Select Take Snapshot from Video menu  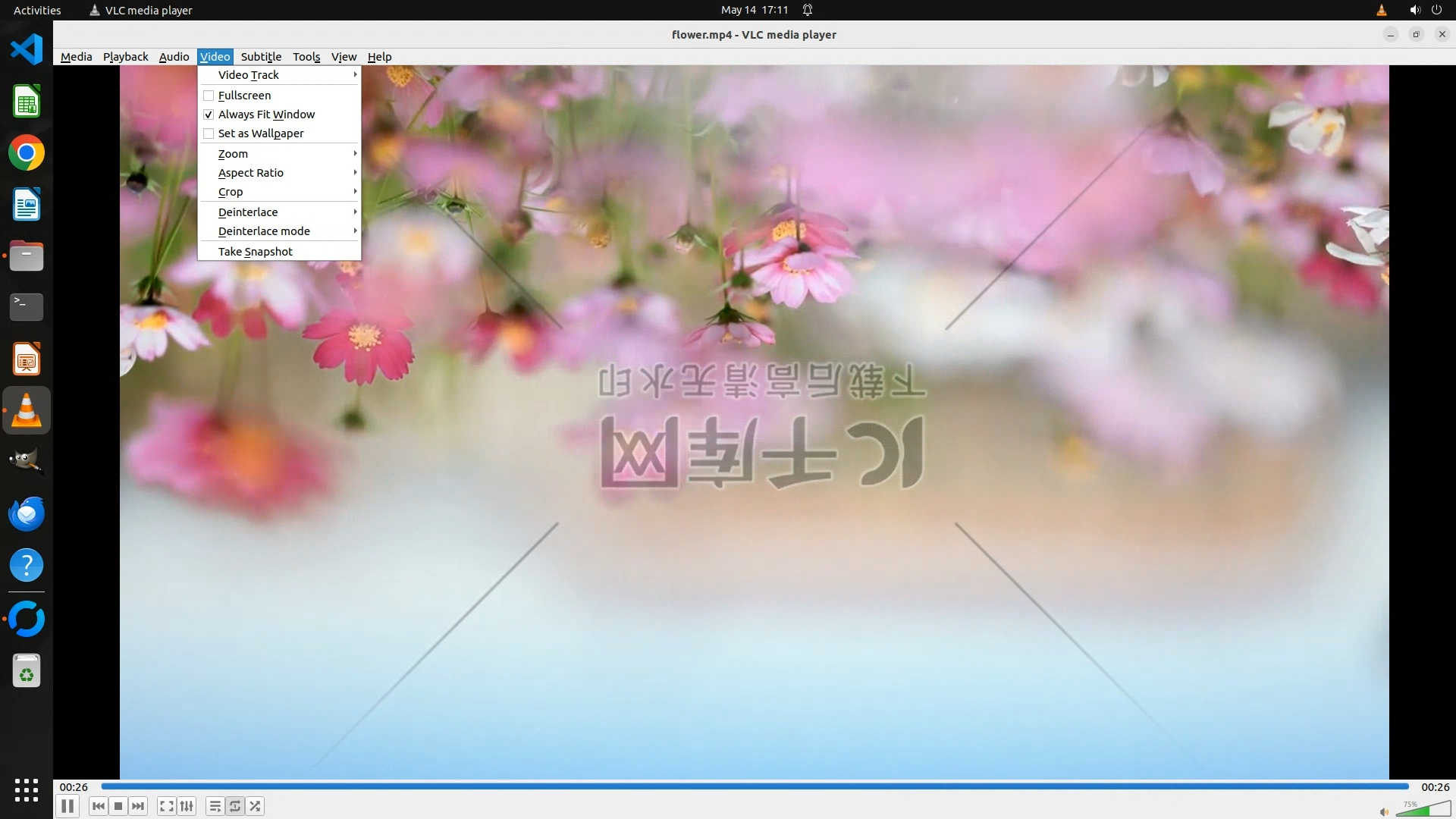click(256, 252)
